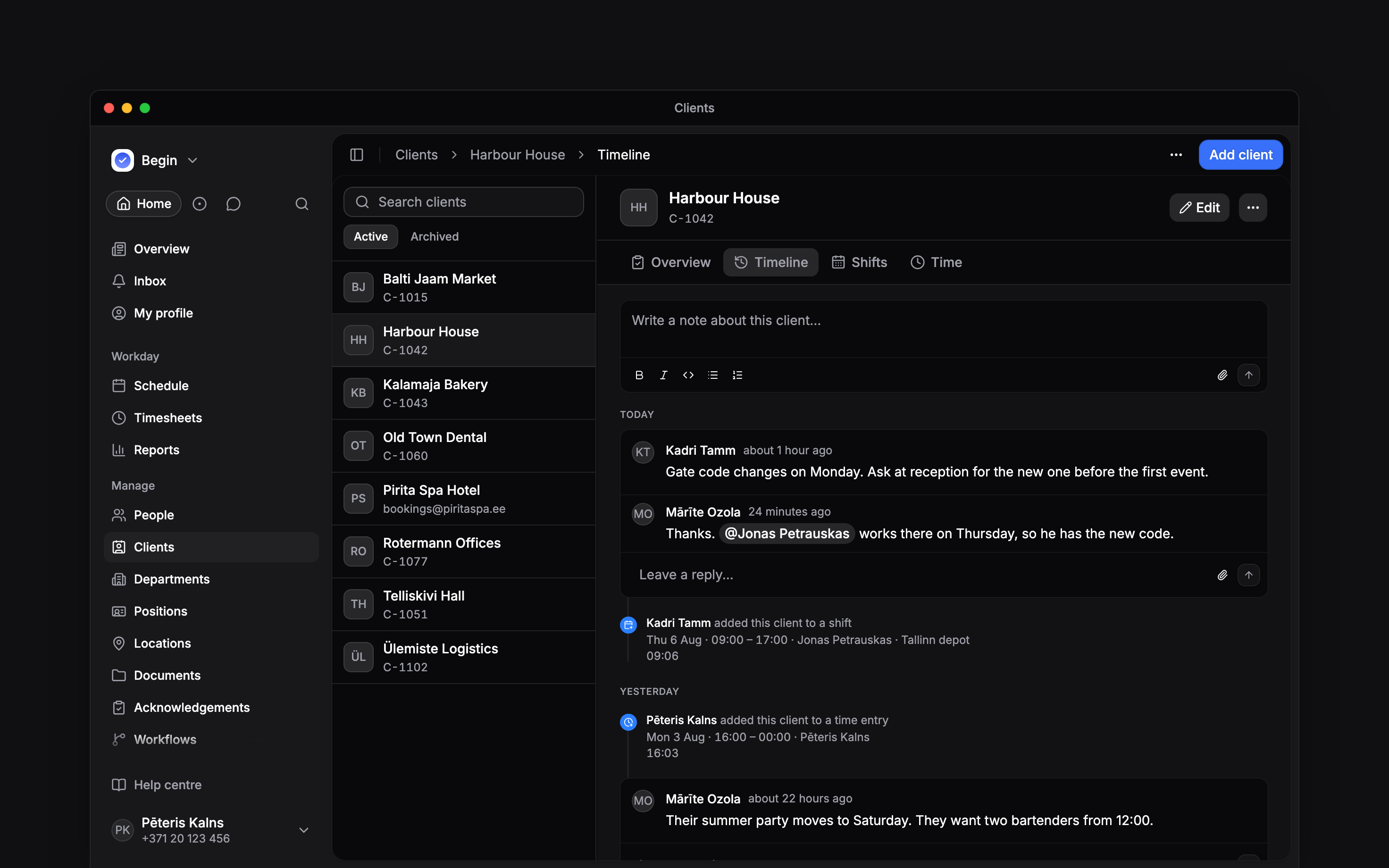This screenshot has height=868, width=1389.
Task: Open Overview in the sidebar
Action: (211, 249)
